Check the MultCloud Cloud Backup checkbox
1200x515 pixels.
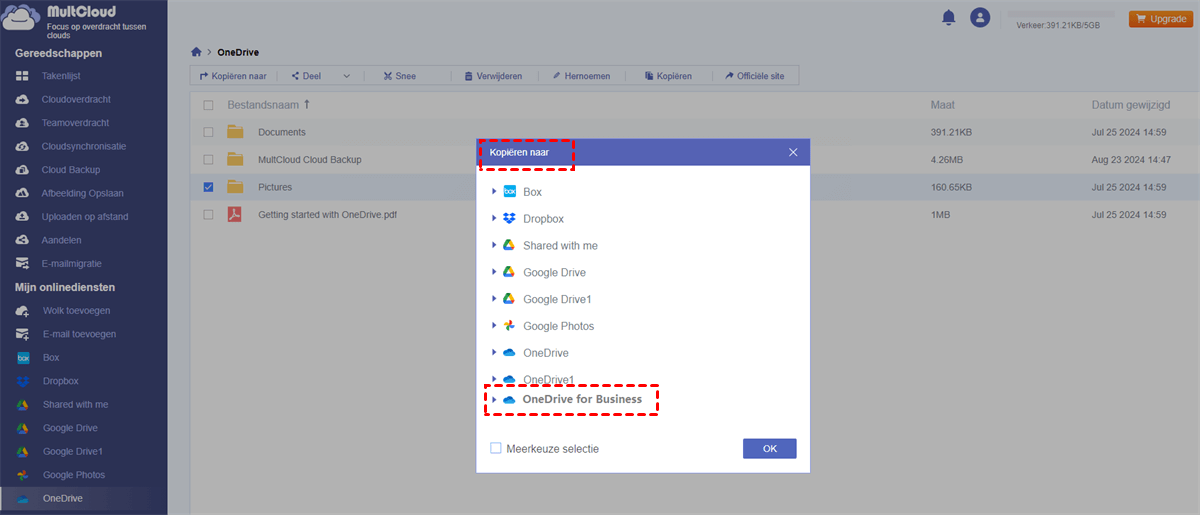[x=208, y=159]
